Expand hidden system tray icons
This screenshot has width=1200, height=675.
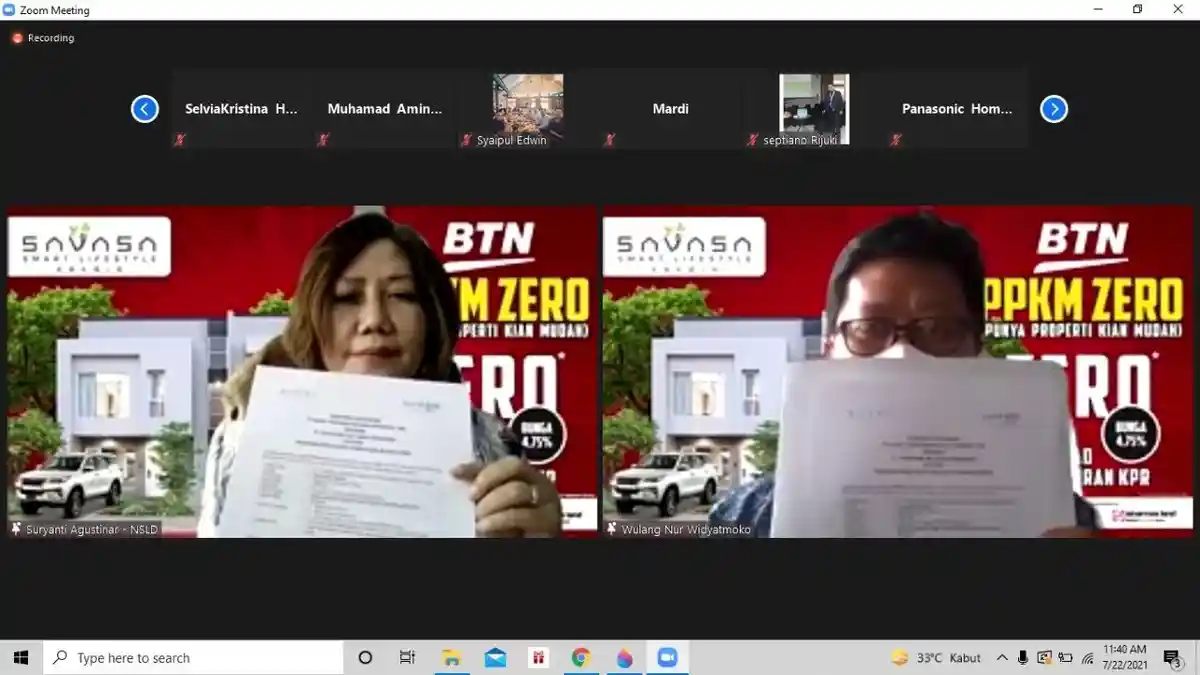[x=1002, y=657]
